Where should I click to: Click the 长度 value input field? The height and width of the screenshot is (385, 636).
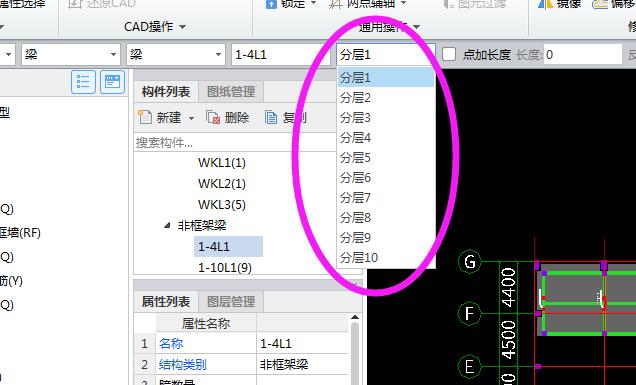coord(582,54)
